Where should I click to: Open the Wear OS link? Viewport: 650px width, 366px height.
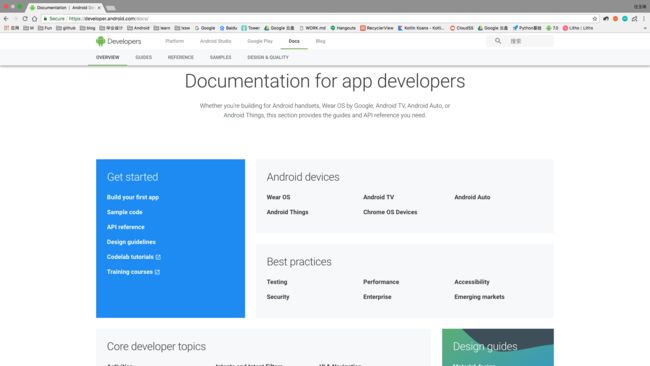tap(278, 197)
